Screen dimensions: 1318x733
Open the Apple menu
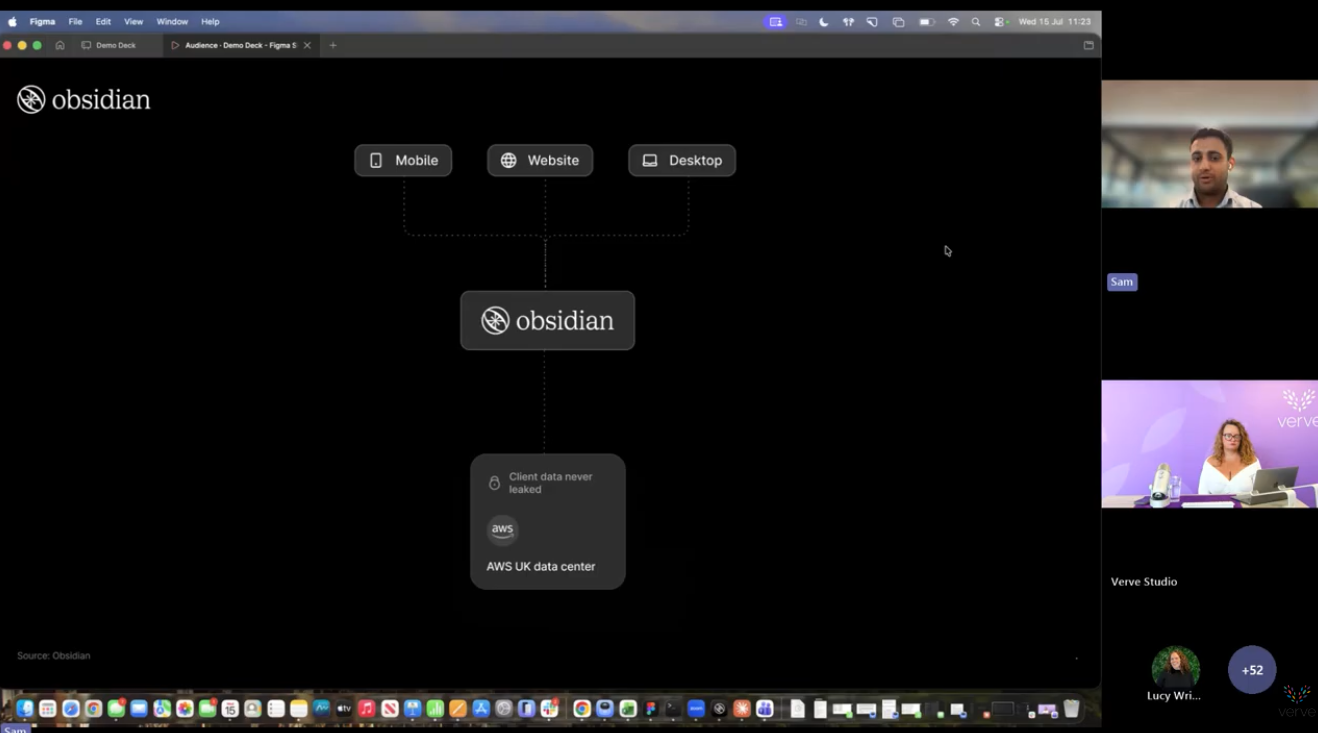pyautogui.click(x=12, y=21)
